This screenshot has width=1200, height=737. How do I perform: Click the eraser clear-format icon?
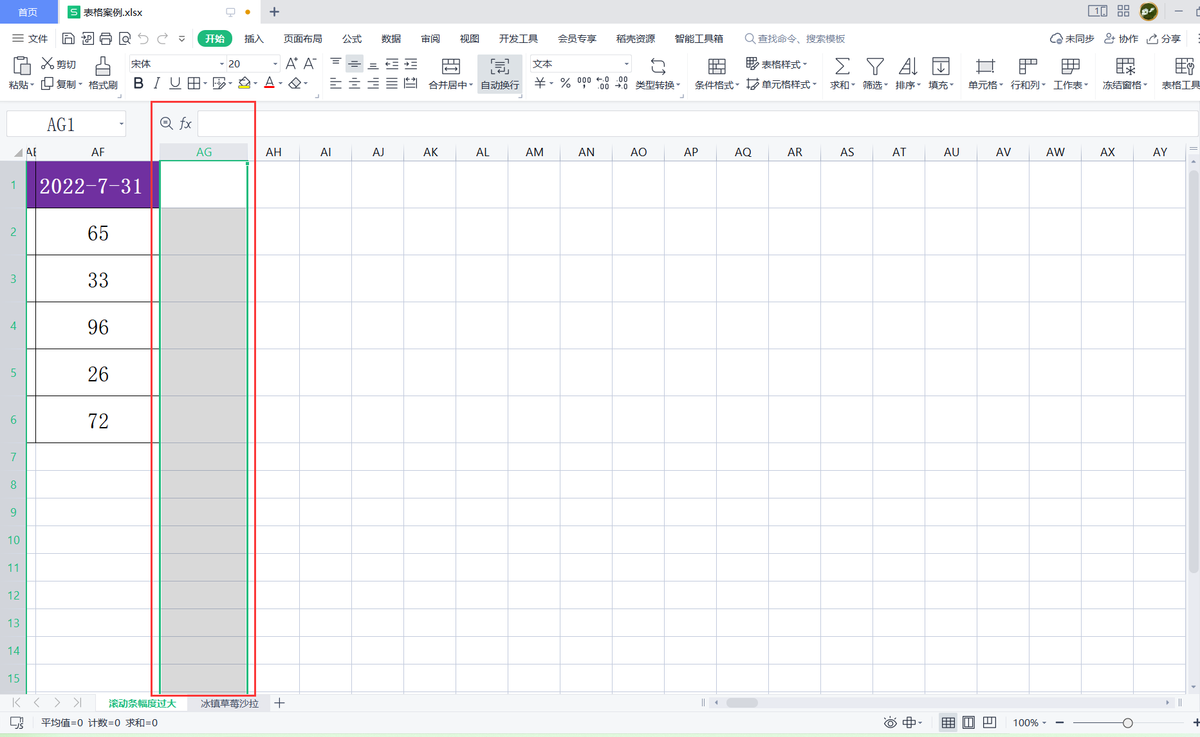click(x=296, y=84)
